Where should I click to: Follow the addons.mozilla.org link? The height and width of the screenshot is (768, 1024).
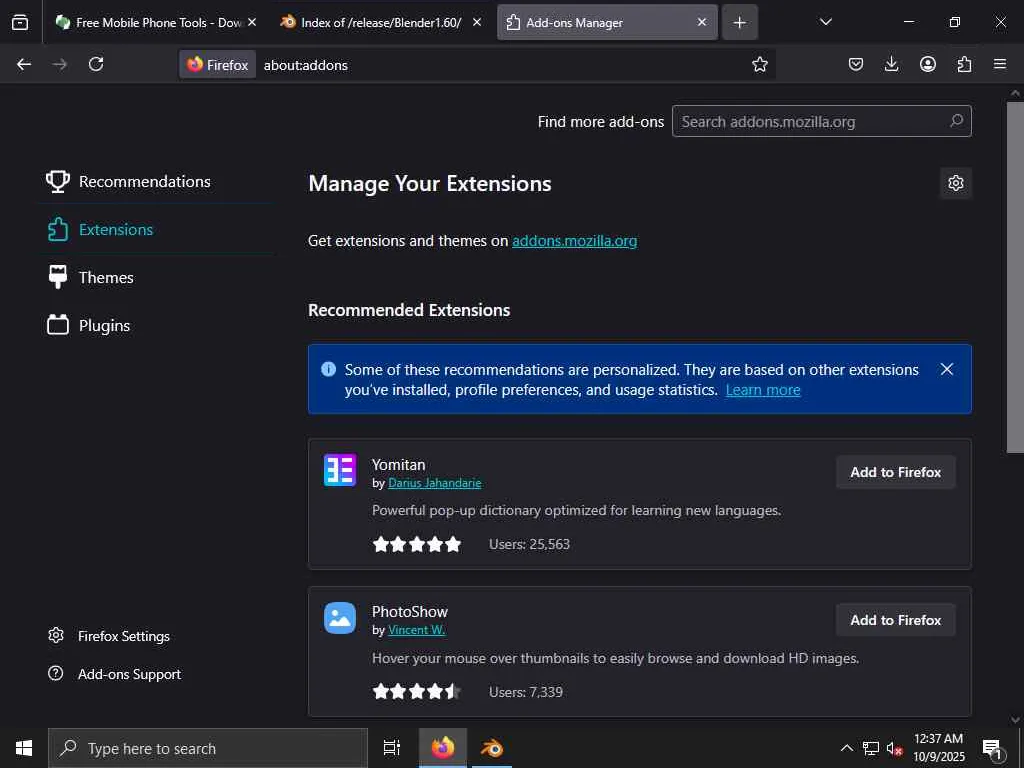coord(574,241)
